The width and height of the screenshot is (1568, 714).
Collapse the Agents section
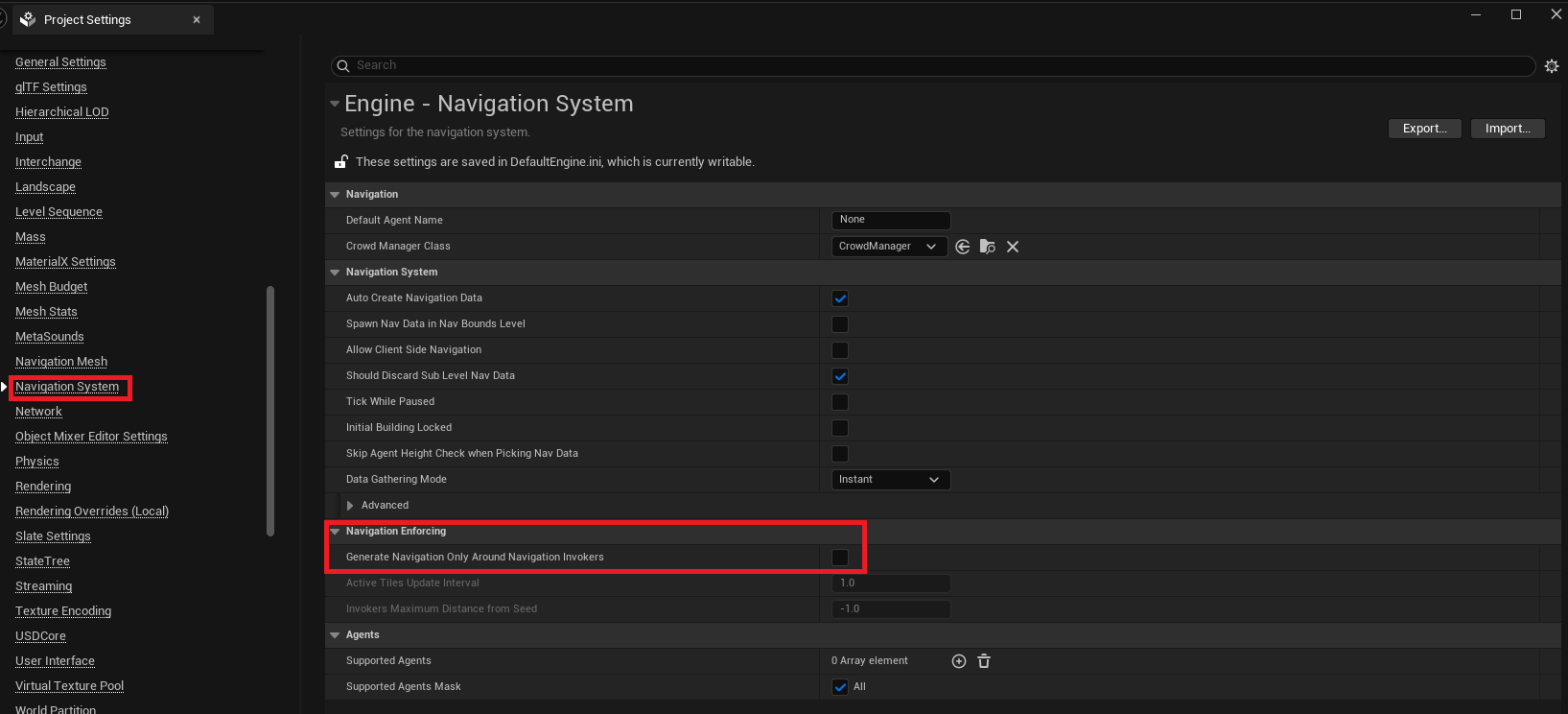(335, 635)
